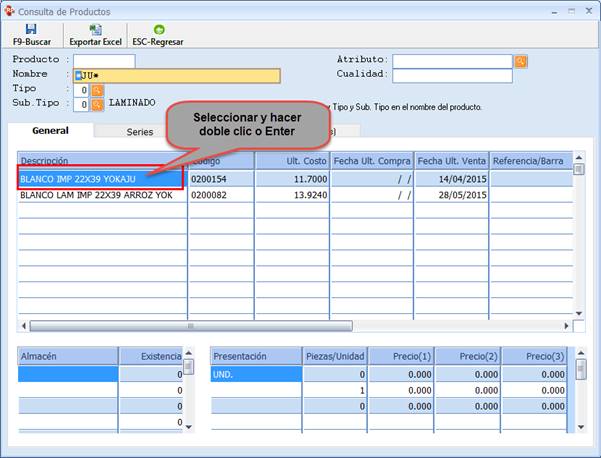
Task: Open the Atributo lookup search icon
Action: pyautogui.click(x=521, y=61)
